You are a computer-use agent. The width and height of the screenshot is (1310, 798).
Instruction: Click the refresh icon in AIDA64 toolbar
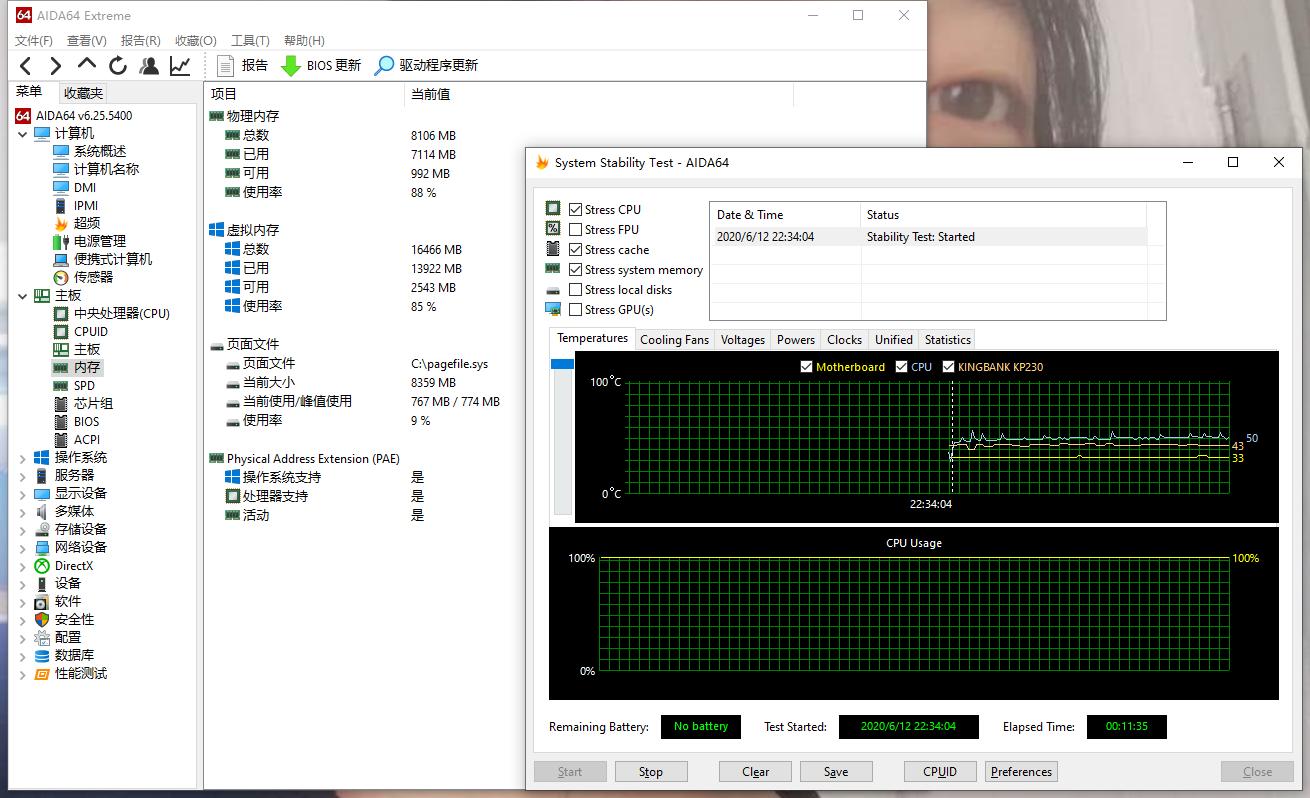click(118, 66)
